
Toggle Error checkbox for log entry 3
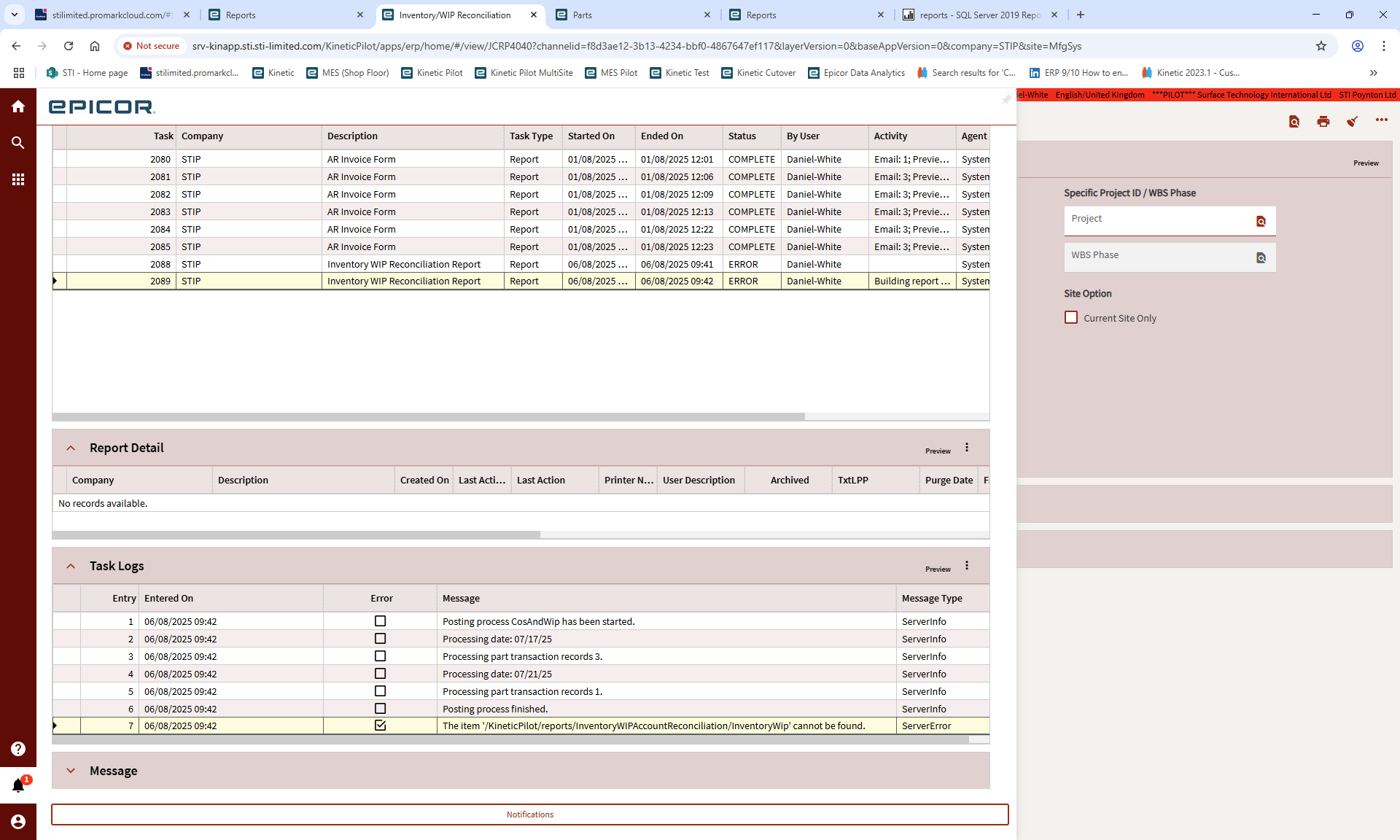point(380,656)
